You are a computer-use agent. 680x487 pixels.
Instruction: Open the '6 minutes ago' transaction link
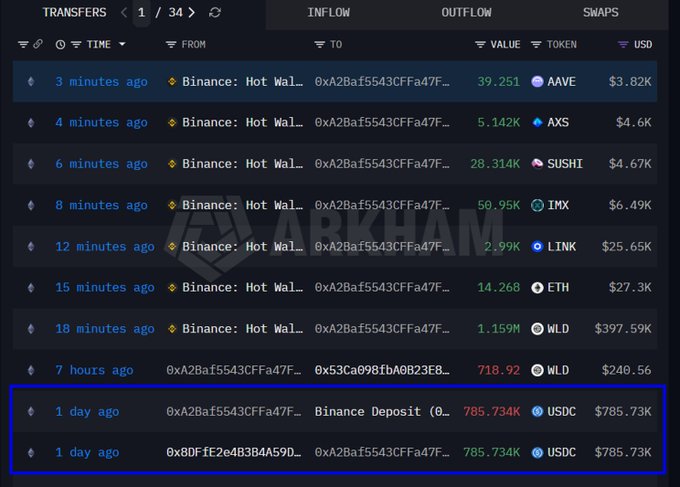click(x=101, y=164)
